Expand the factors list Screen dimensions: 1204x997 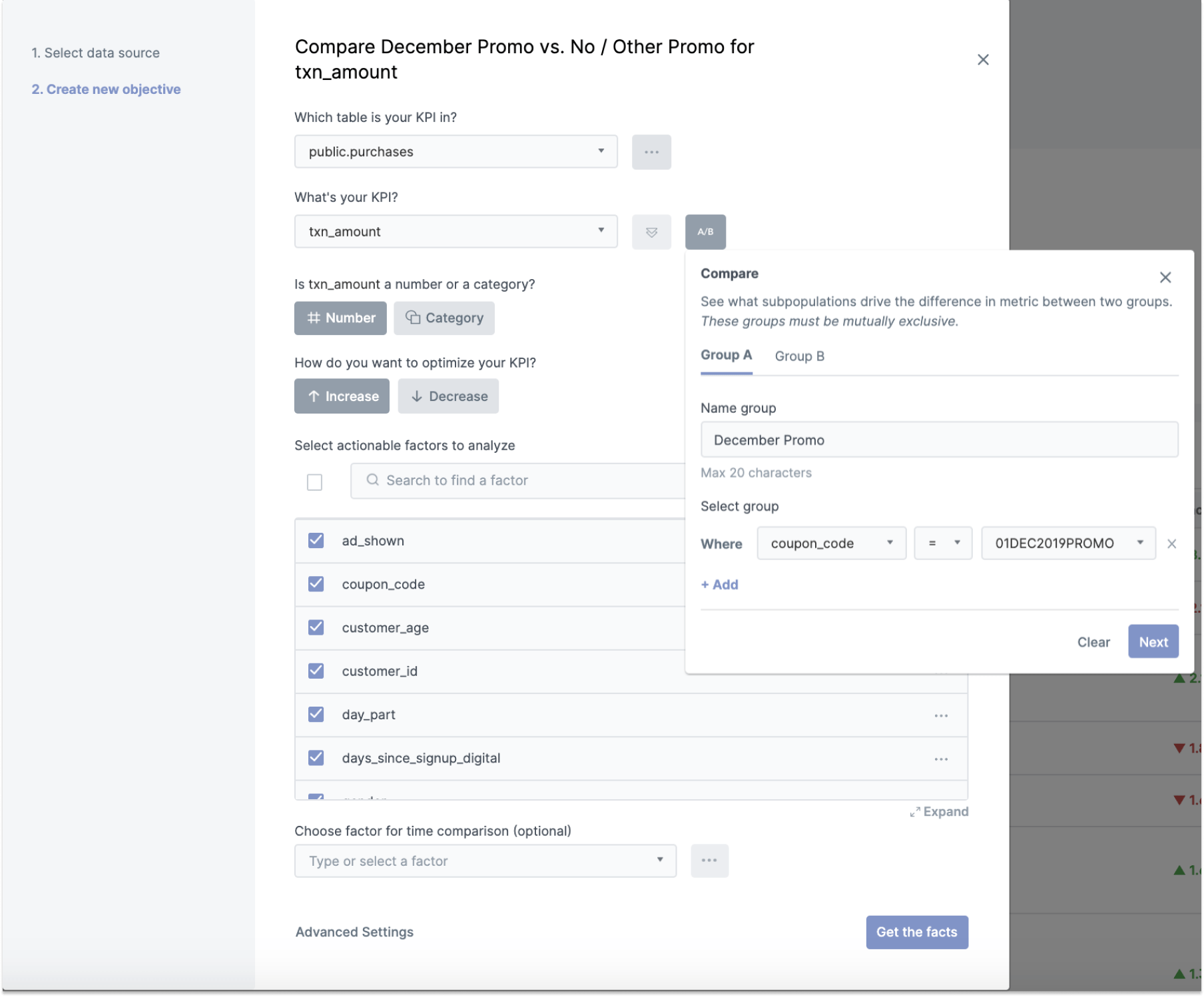pos(939,811)
